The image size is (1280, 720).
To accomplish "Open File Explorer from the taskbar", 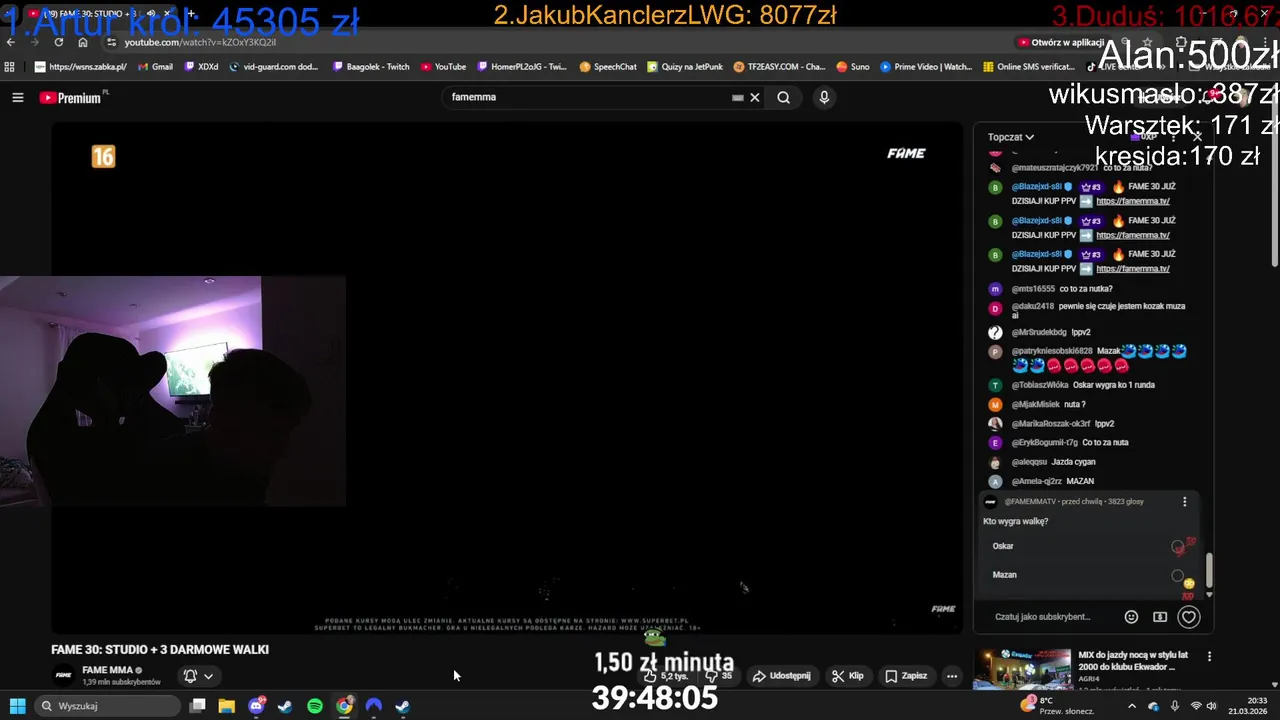I will click(227, 706).
